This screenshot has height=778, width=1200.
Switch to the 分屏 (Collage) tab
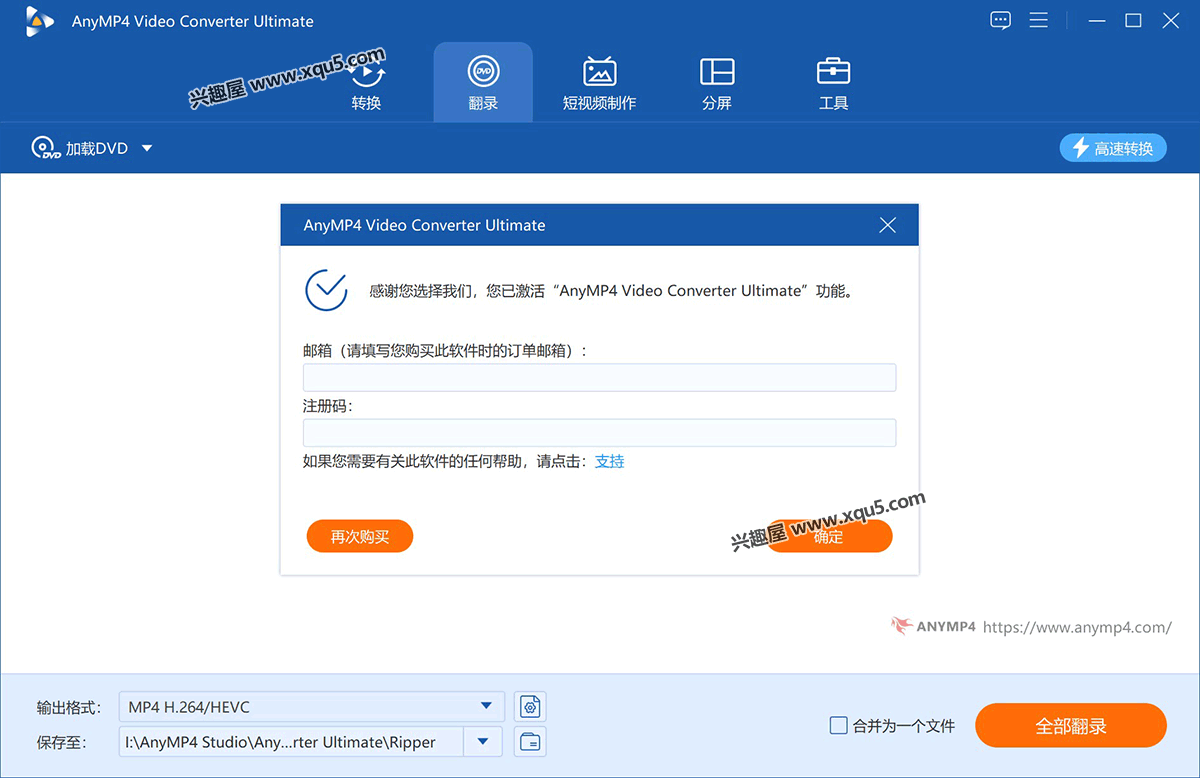click(x=716, y=84)
